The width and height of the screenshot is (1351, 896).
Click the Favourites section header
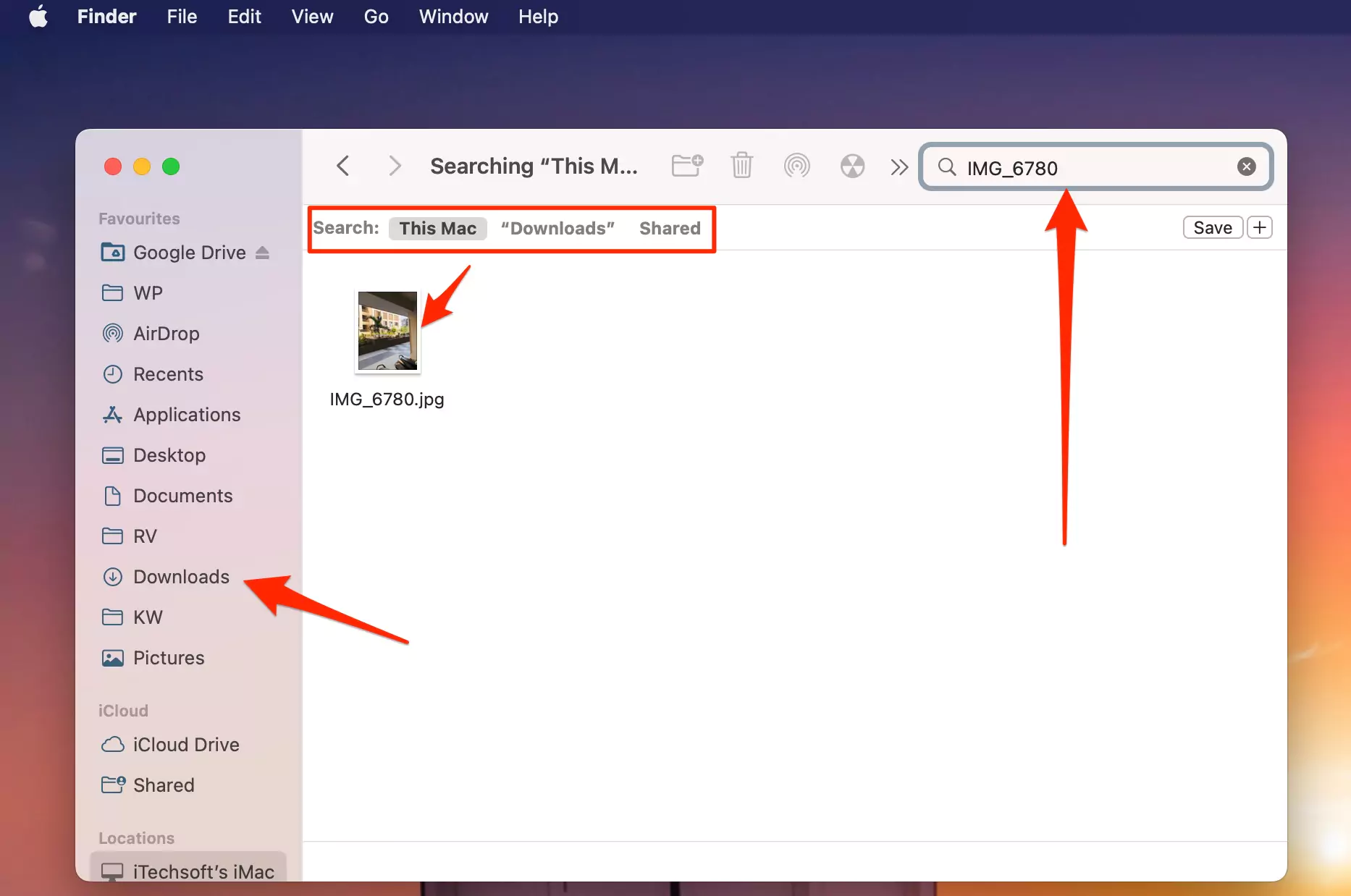pos(139,219)
